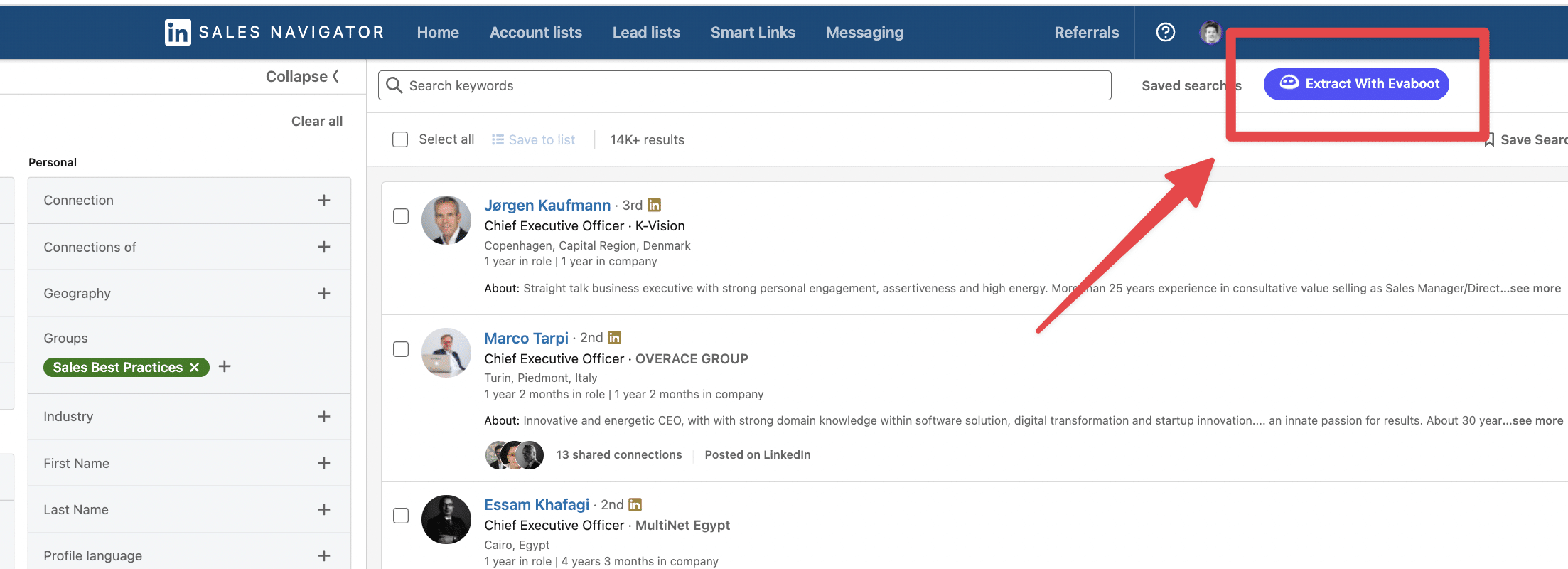Open Marco Tarpi's profile link
The height and width of the screenshot is (569, 1568).
coord(526,338)
